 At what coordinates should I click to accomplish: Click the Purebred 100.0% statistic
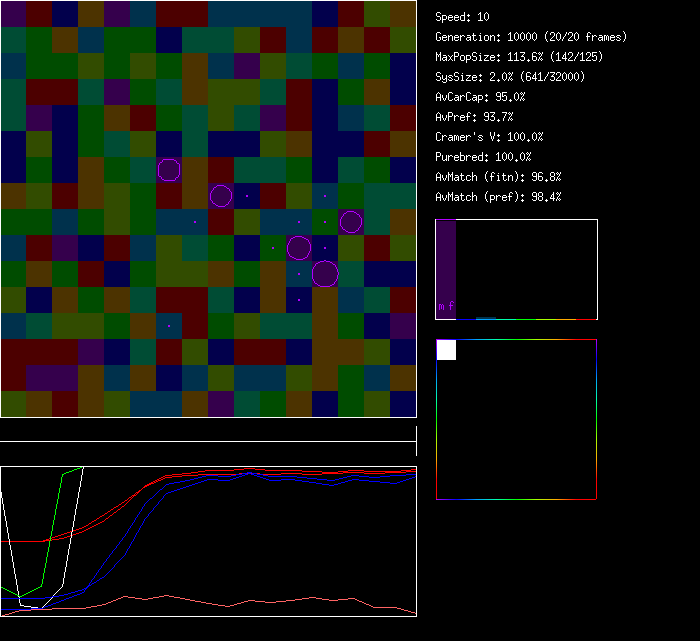(483, 157)
